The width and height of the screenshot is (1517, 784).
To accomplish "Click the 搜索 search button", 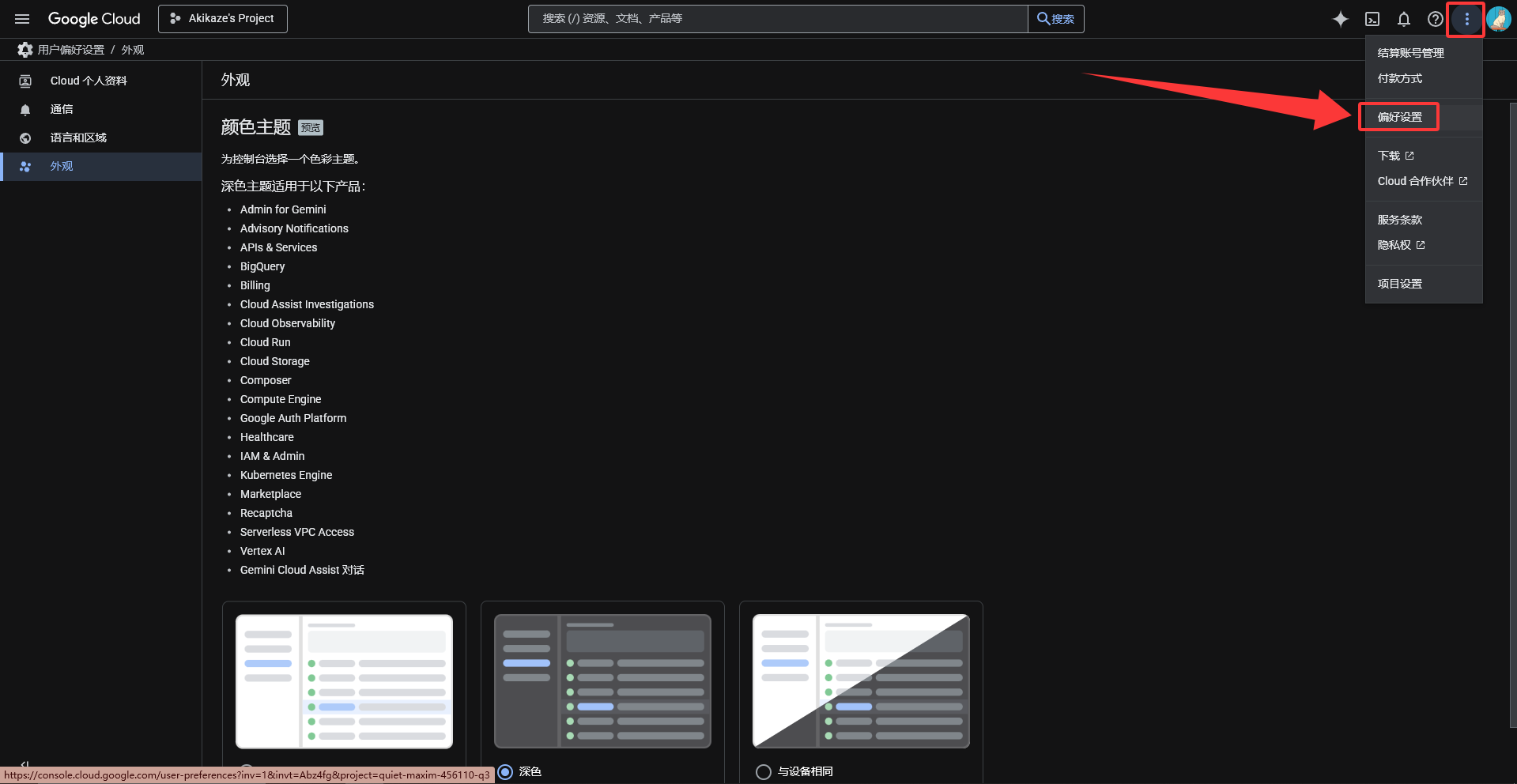I will coord(1056,19).
